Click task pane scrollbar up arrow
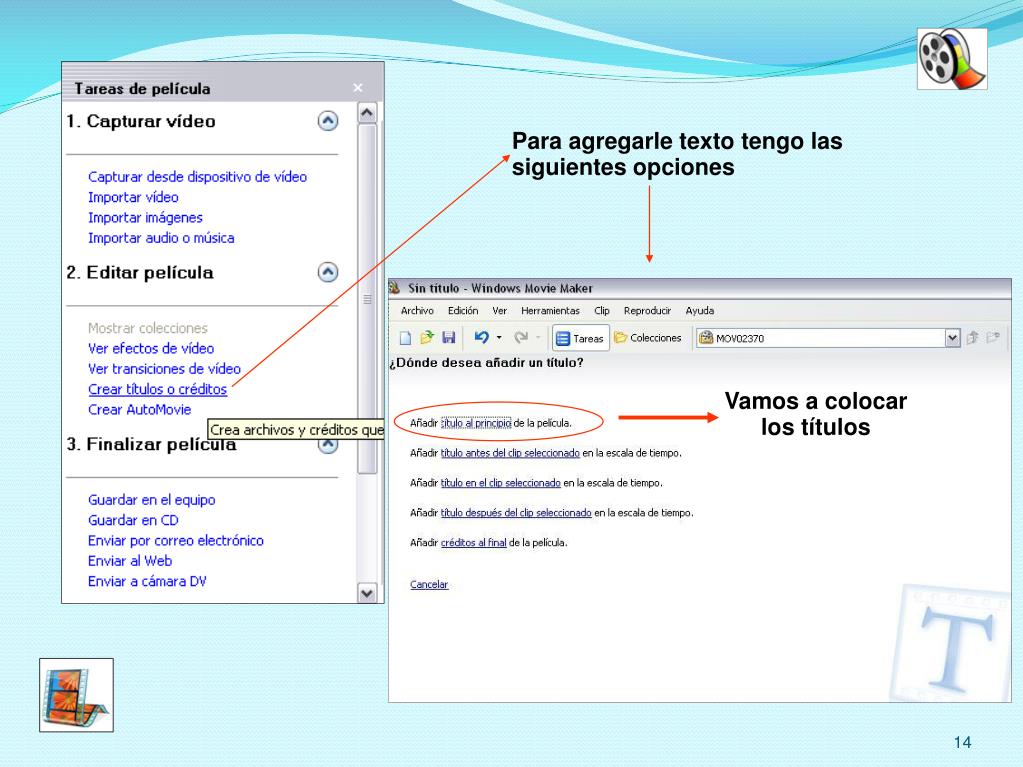Screen dimensions: 1023x767 tap(367, 113)
